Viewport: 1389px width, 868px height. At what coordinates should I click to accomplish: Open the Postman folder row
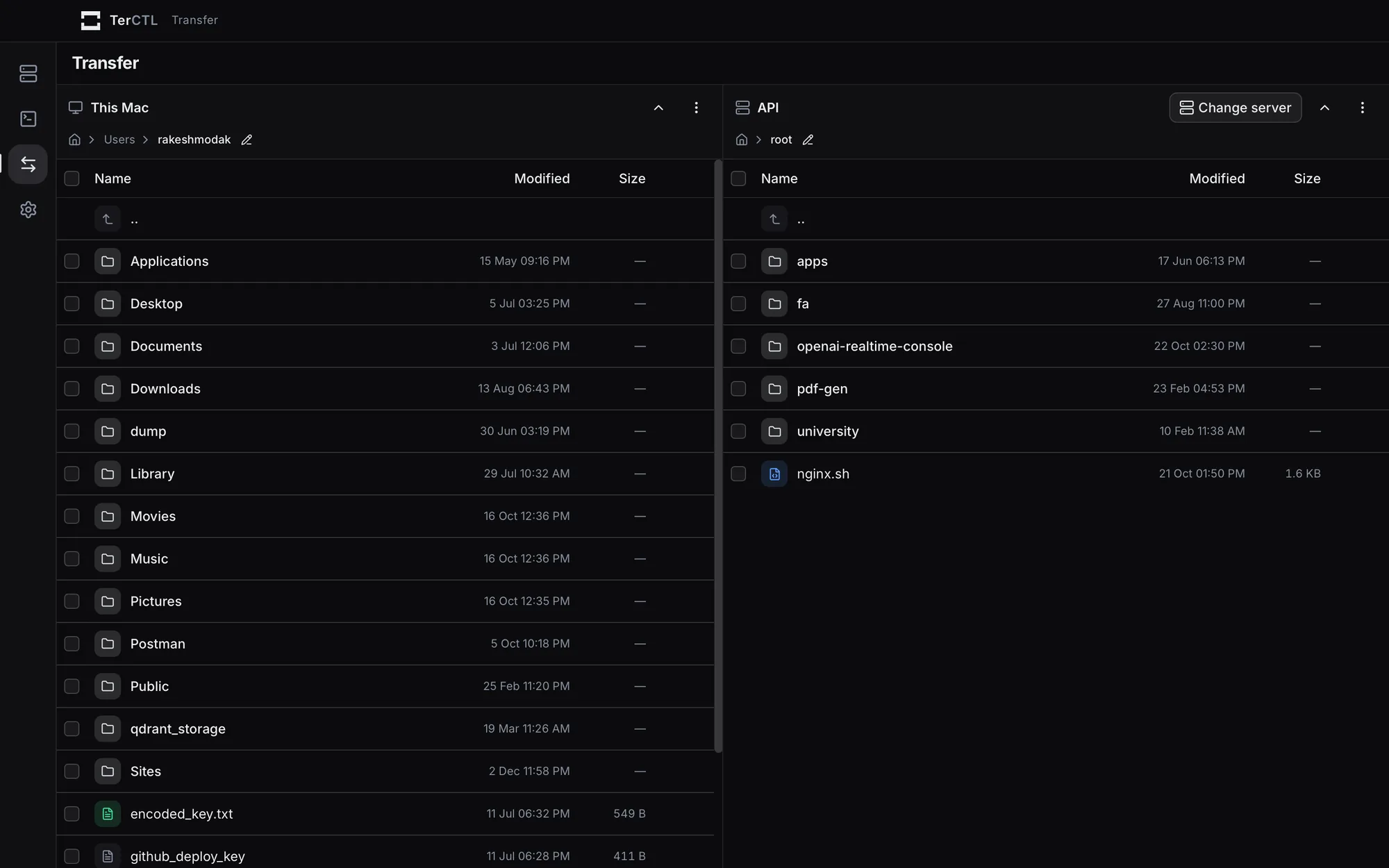[385, 644]
